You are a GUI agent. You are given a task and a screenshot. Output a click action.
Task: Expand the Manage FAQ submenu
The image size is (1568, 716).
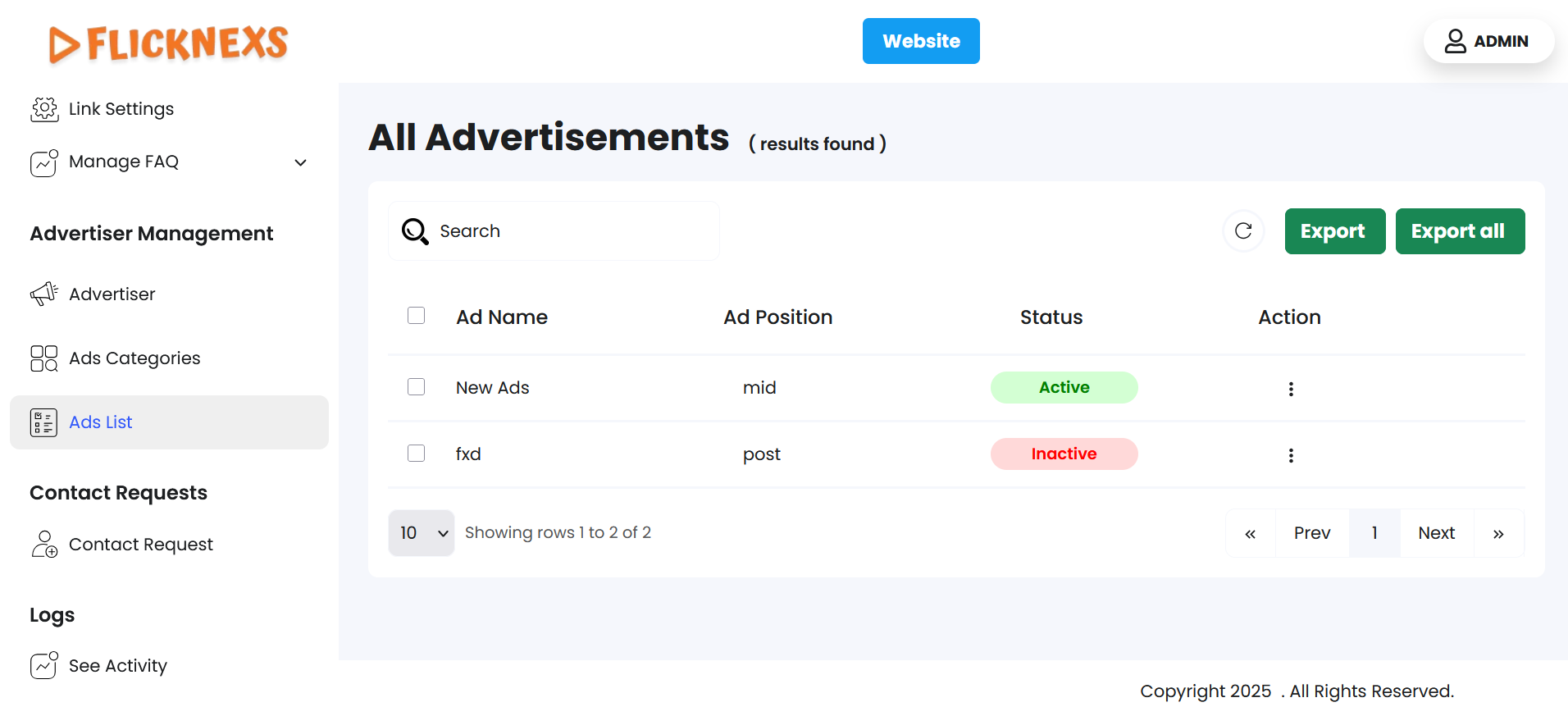(300, 162)
